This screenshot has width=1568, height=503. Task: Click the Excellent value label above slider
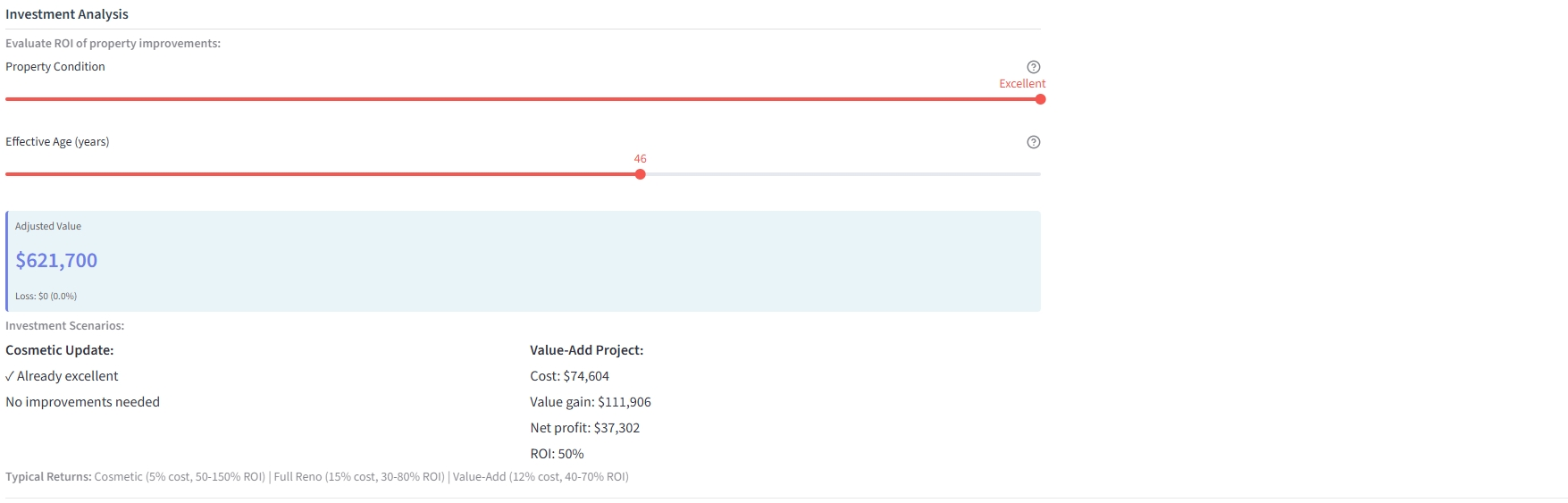tap(1022, 84)
